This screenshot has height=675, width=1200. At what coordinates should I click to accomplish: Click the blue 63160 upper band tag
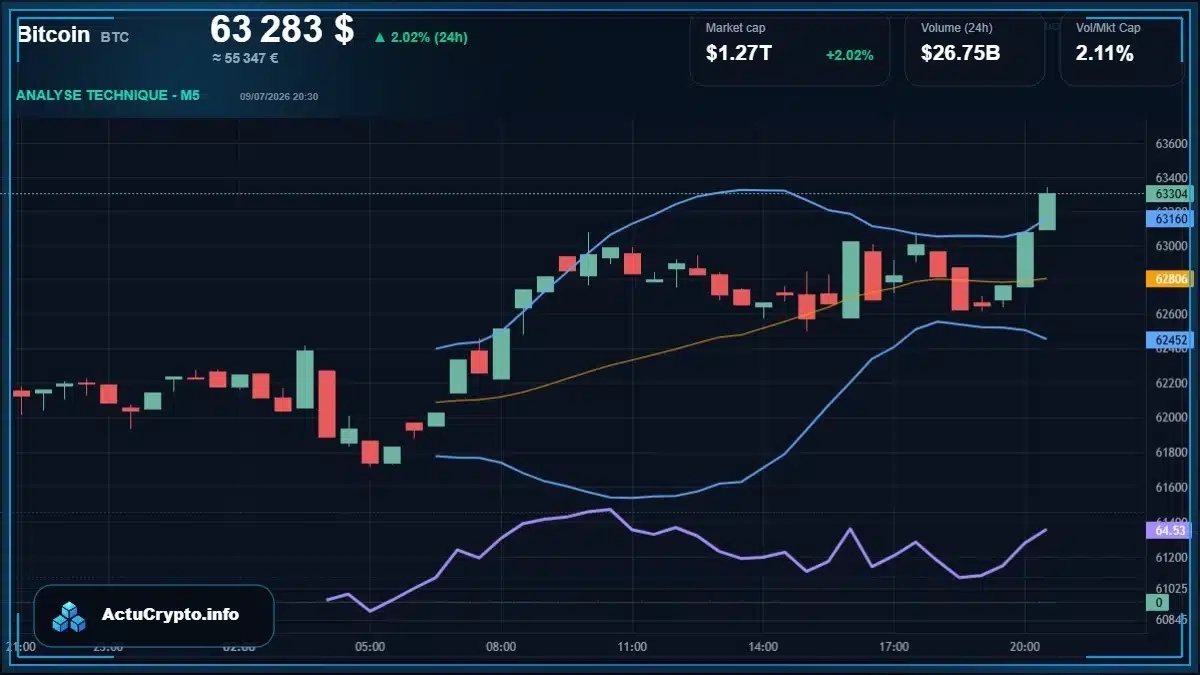click(1170, 218)
